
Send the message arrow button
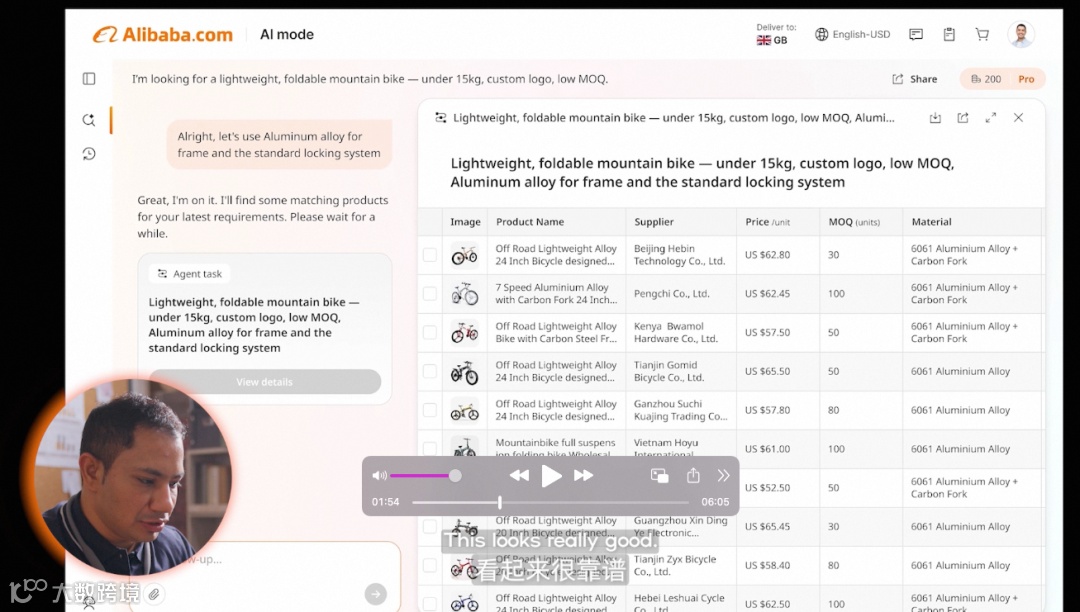375,593
